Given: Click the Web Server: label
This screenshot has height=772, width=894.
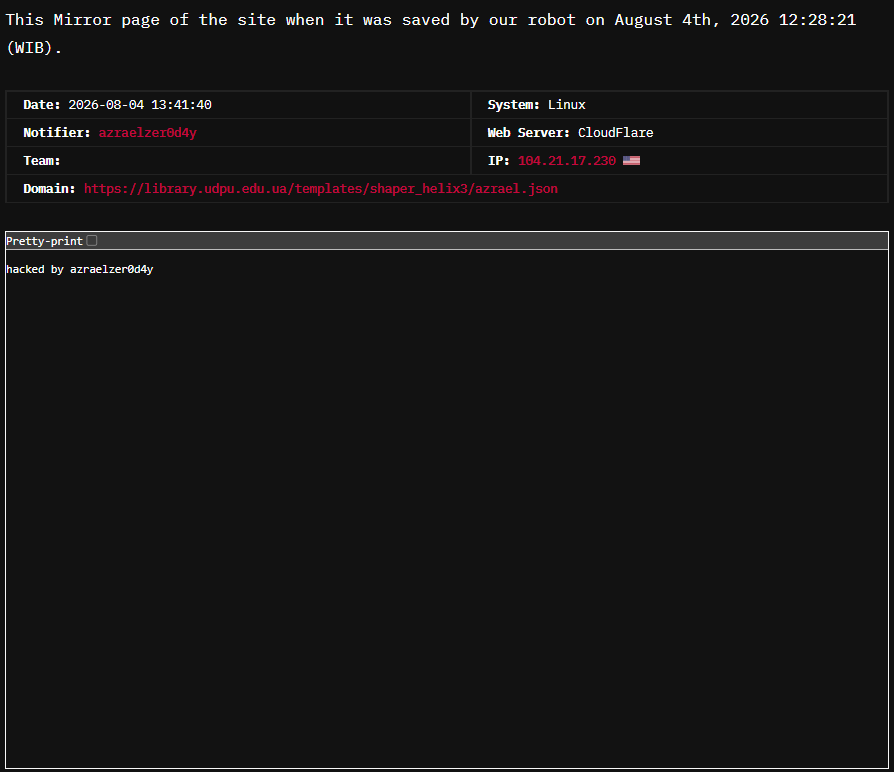Looking at the screenshot, I should 528,132.
